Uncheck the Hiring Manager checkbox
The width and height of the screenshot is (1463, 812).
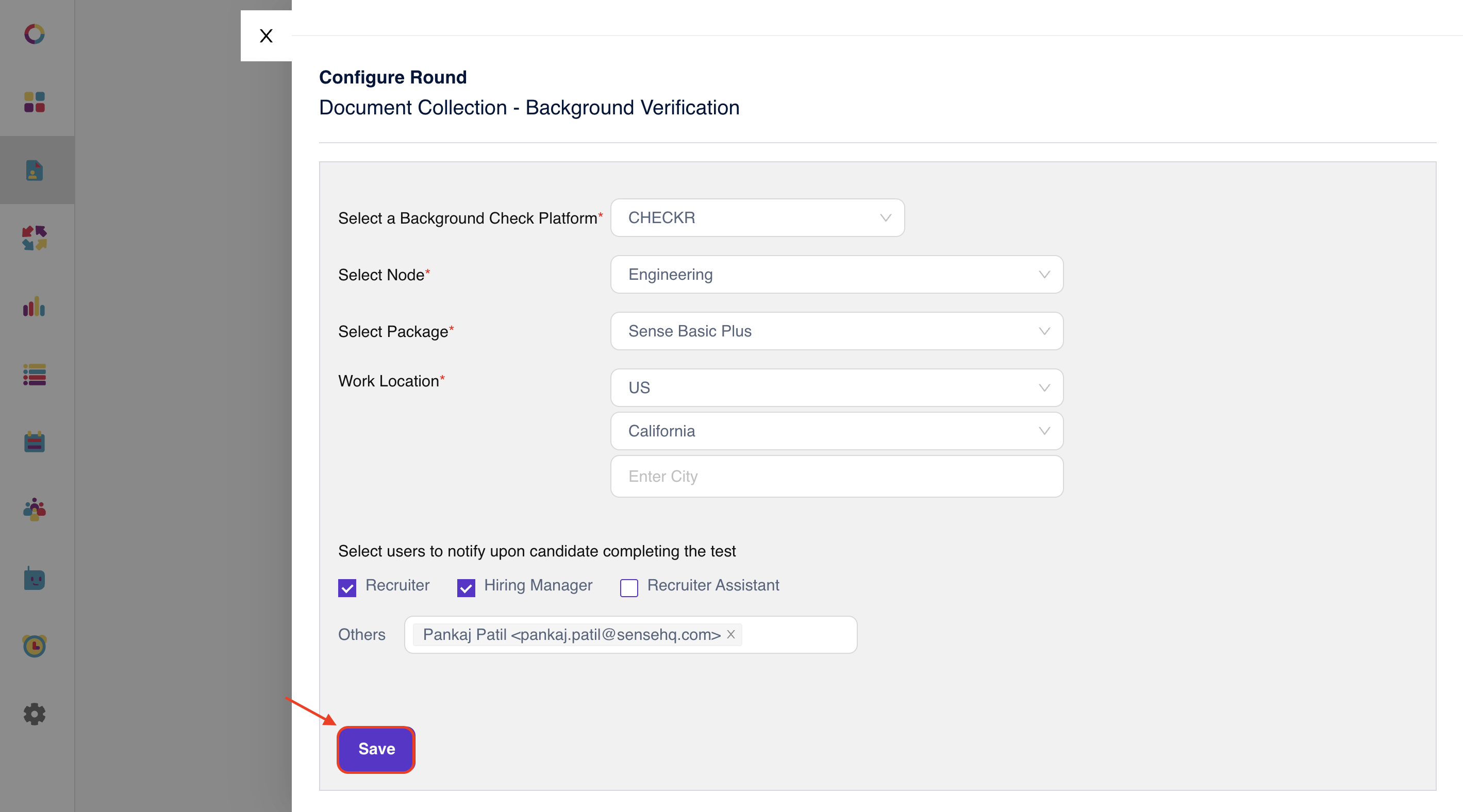coord(465,588)
